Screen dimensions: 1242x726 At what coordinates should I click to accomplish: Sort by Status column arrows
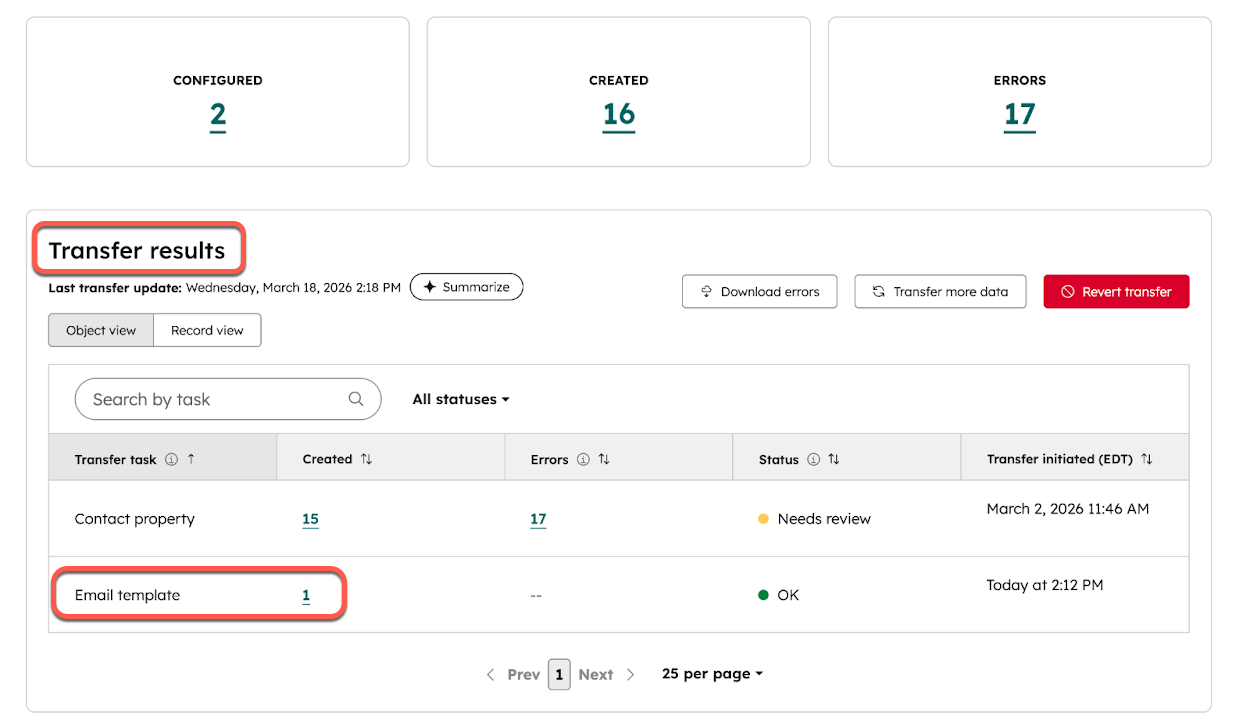tap(834, 460)
